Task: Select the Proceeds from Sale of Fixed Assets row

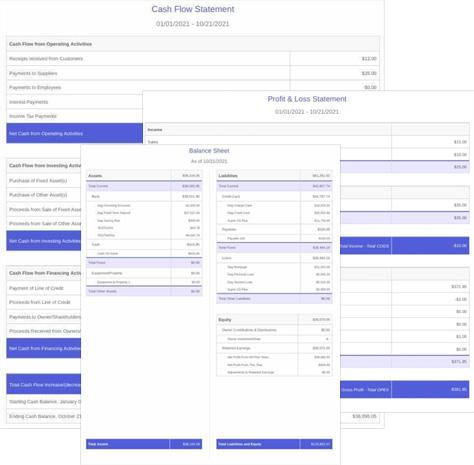Action: tap(44, 210)
